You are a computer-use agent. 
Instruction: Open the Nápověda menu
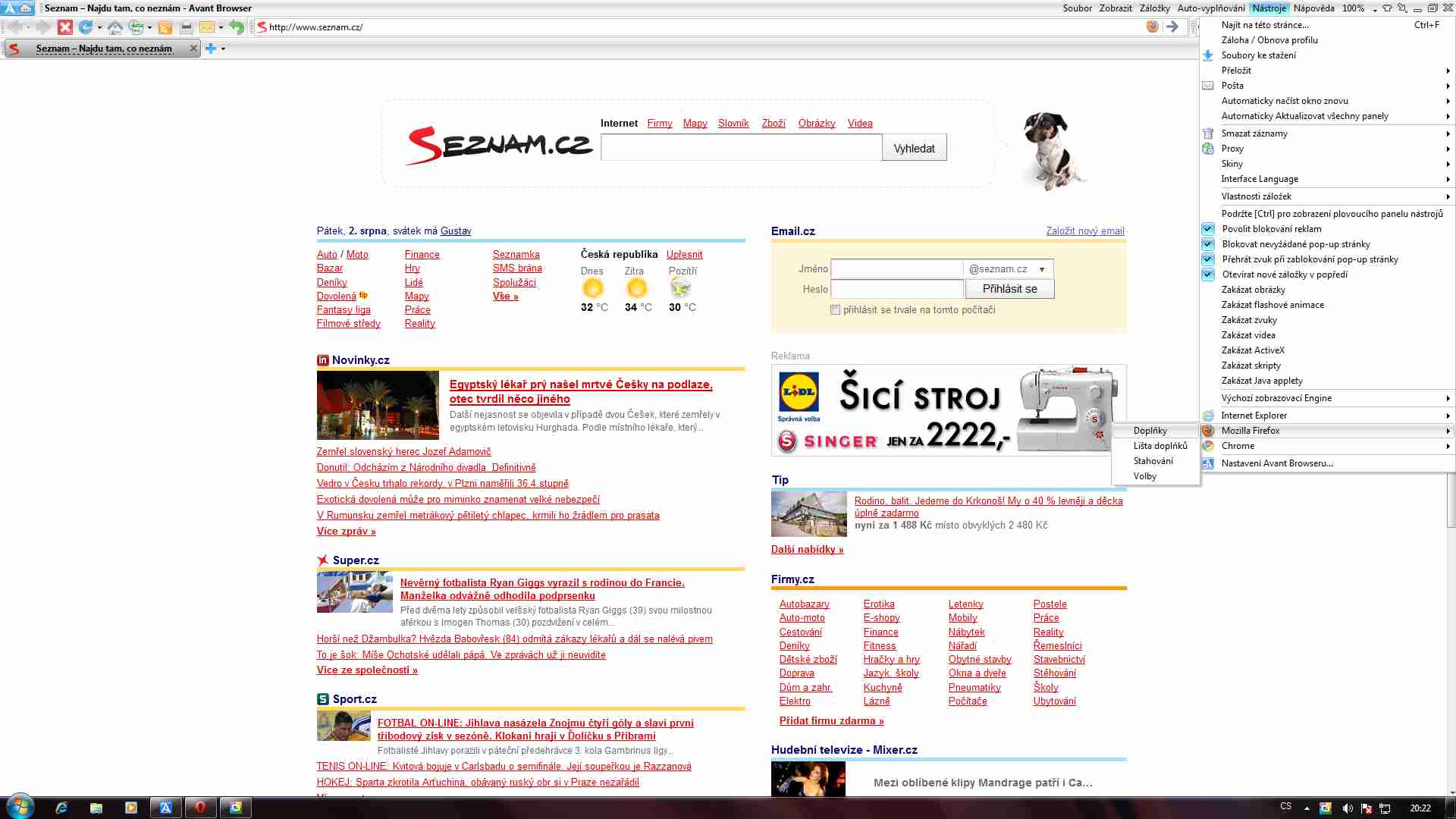click(1313, 8)
